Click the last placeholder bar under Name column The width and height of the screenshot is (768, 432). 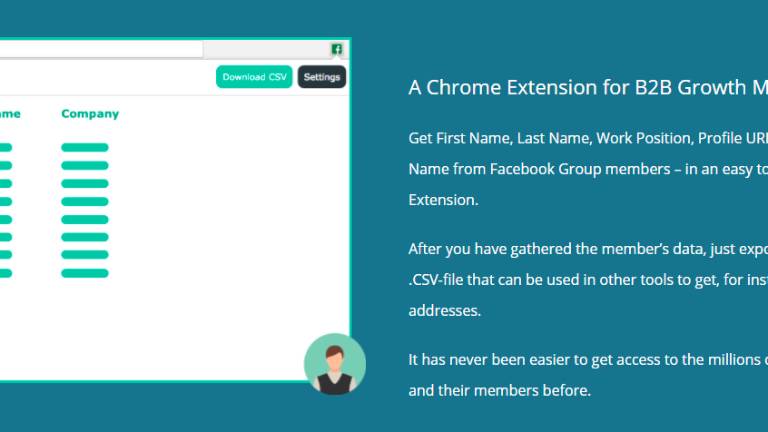pos(6,272)
